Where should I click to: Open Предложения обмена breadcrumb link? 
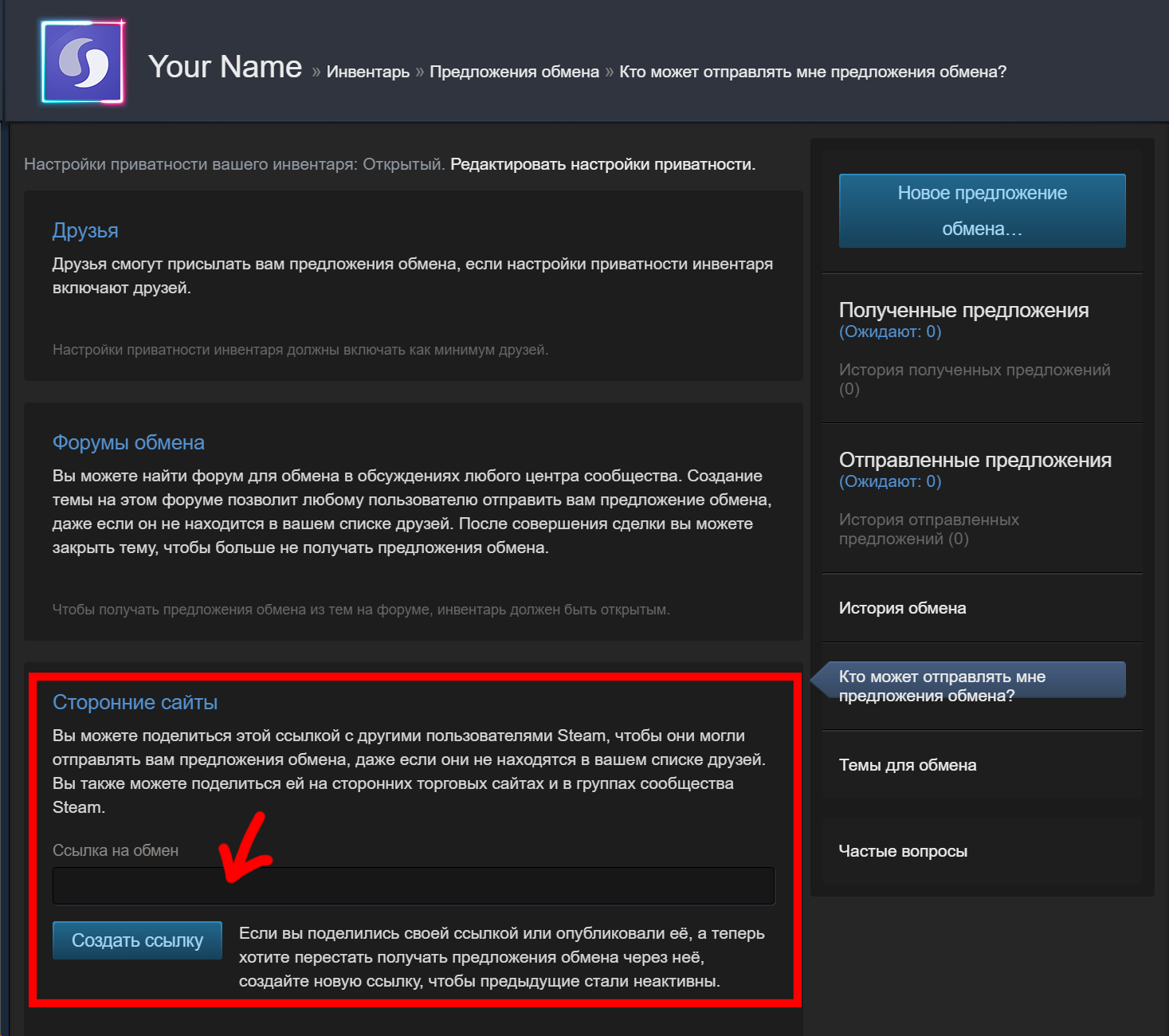click(514, 72)
